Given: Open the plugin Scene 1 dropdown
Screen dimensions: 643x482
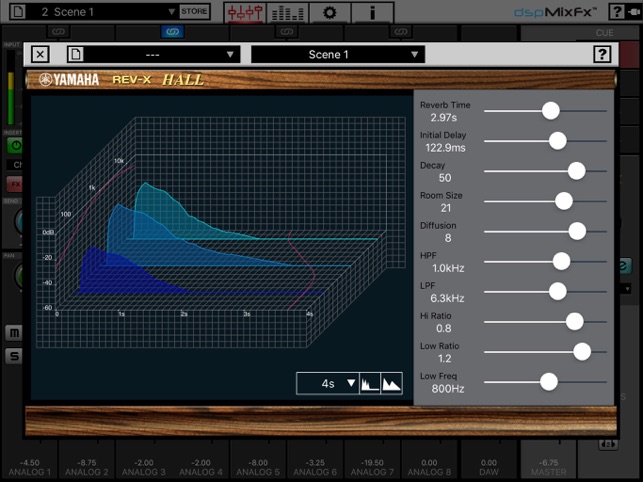Looking at the screenshot, I should coord(338,54).
